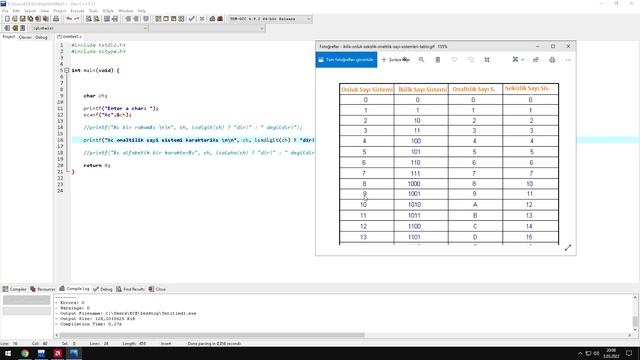The width and height of the screenshot is (640, 360).
Task: Open the Tools menu
Action: 93,11
